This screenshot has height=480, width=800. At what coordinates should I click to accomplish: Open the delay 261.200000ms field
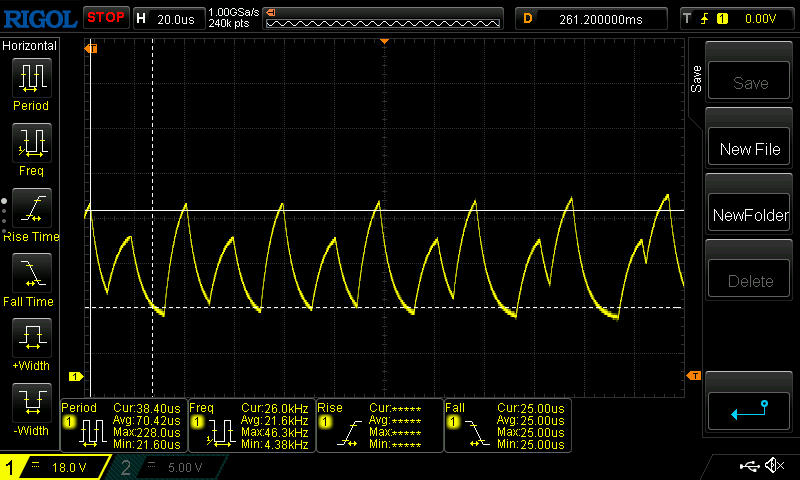click(590, 18)
